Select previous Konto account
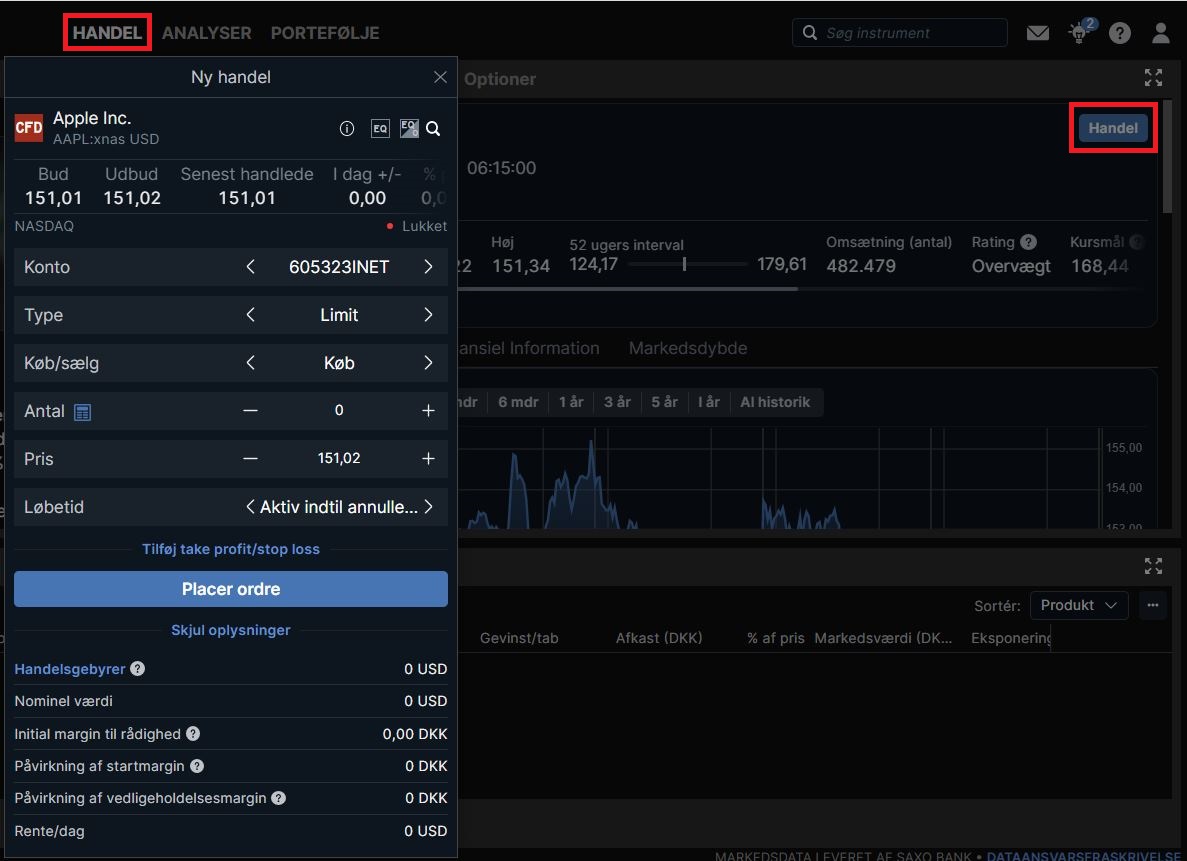Screen dimensions: 1187x861 [x=251, y=267]
